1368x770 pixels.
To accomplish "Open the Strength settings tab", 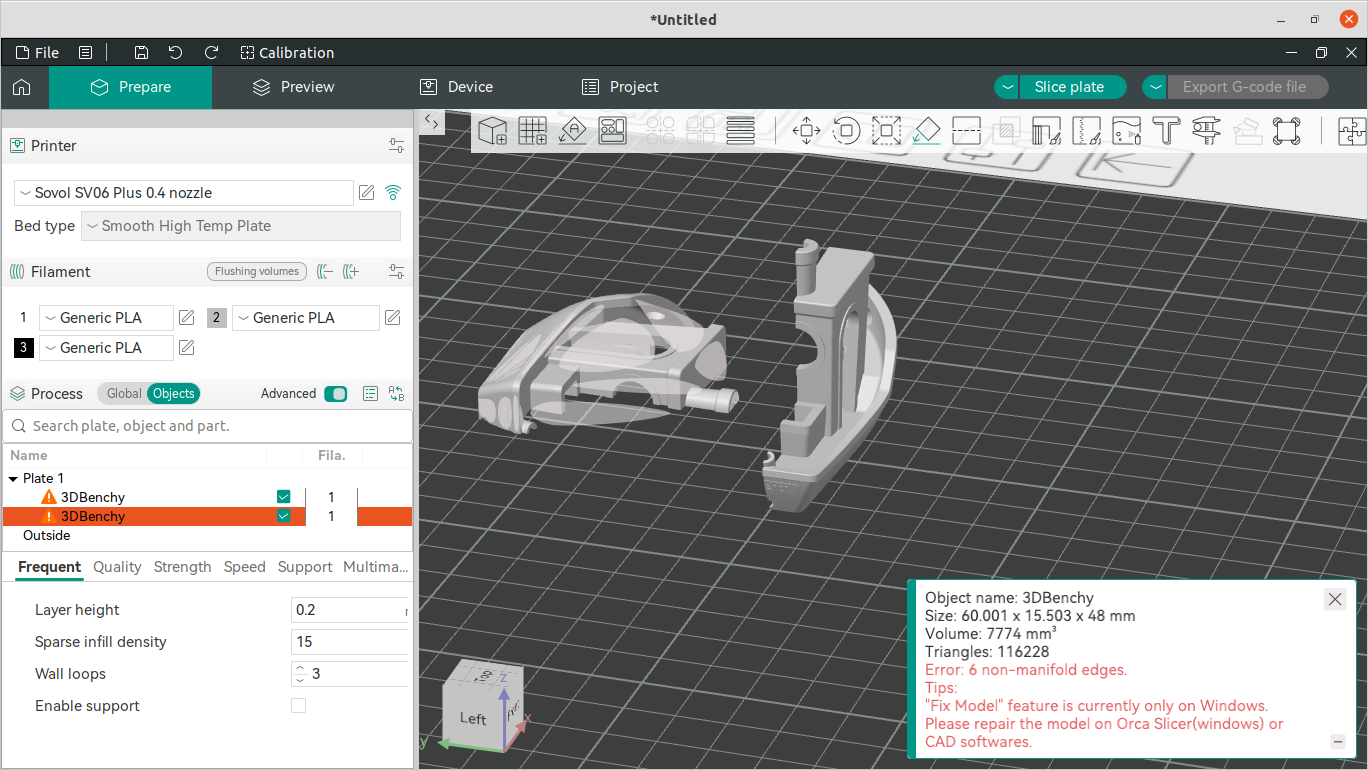I will click(x=182, y=567).
